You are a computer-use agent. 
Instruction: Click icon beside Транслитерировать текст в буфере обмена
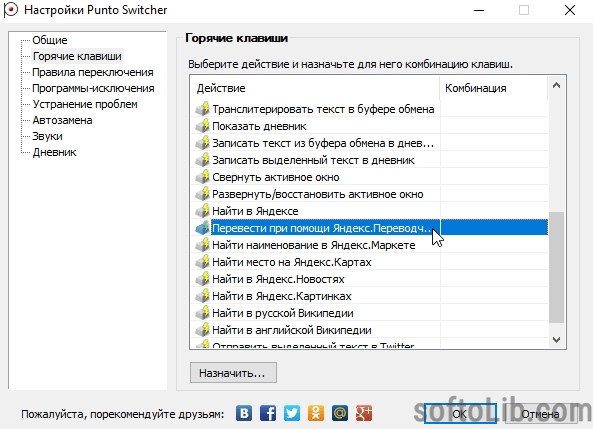click(x=203, y=109)
